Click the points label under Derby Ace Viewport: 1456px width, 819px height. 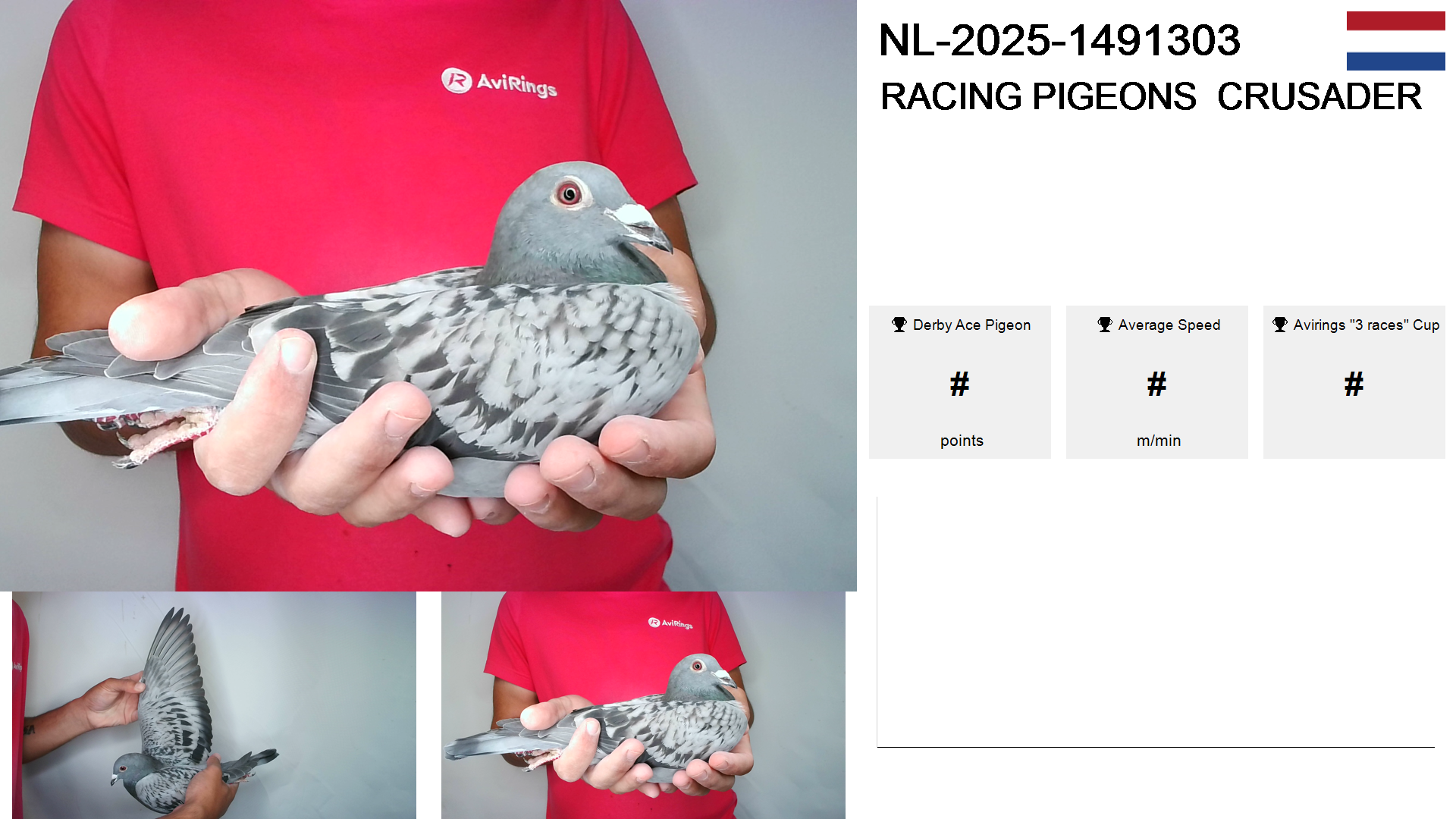click(962, 441)
